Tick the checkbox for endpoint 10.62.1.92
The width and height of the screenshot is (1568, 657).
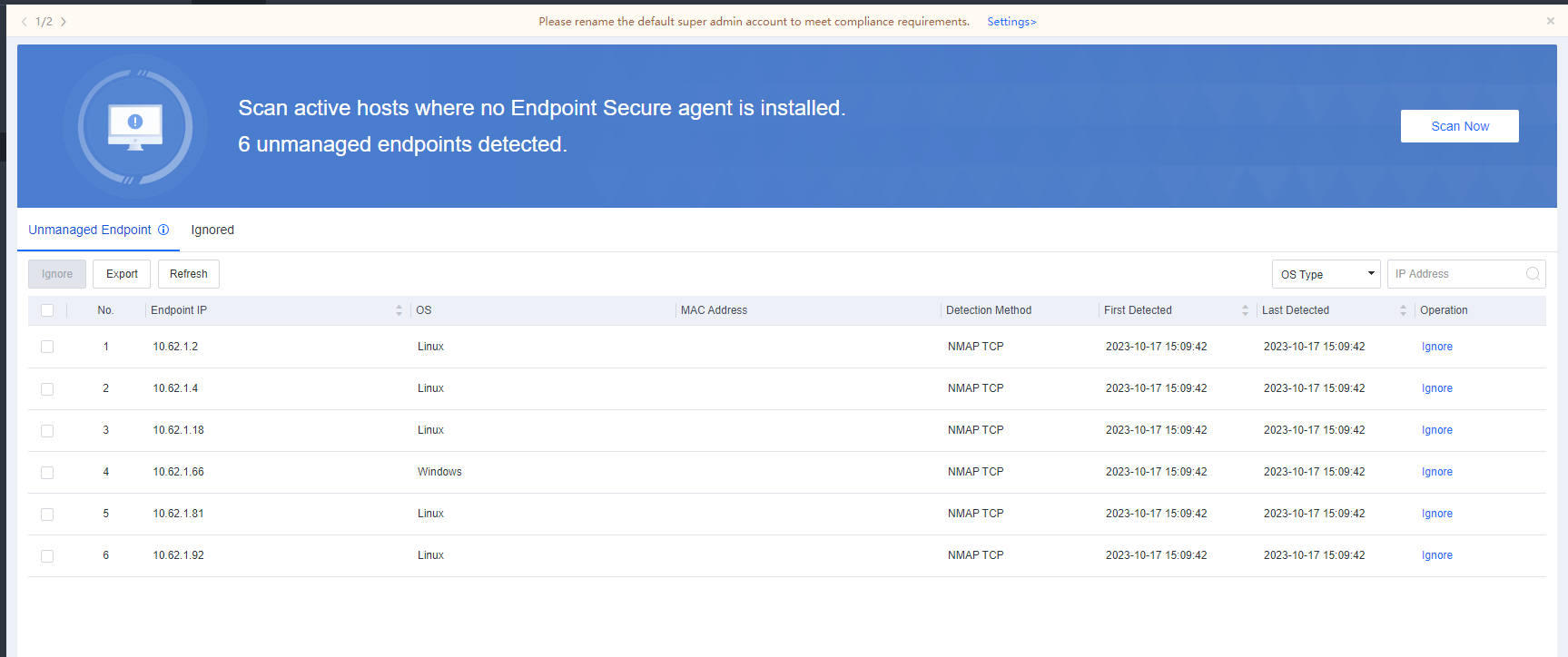[47, 555]
